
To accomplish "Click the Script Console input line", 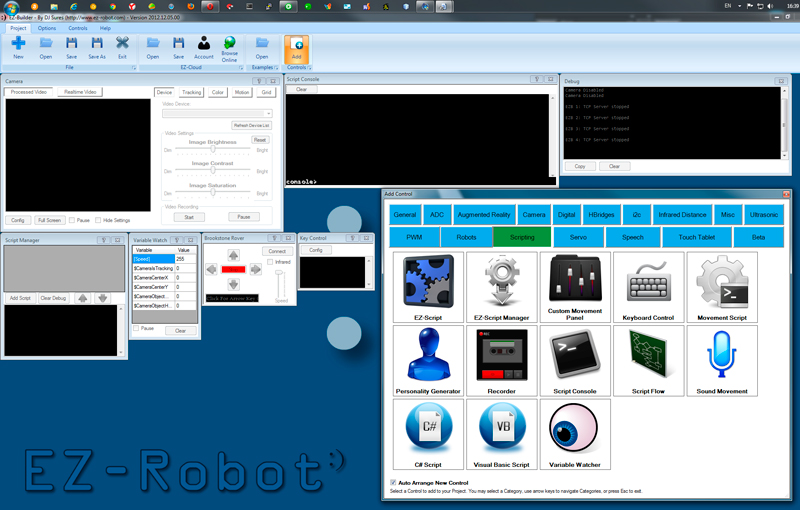I will [420, 181].
